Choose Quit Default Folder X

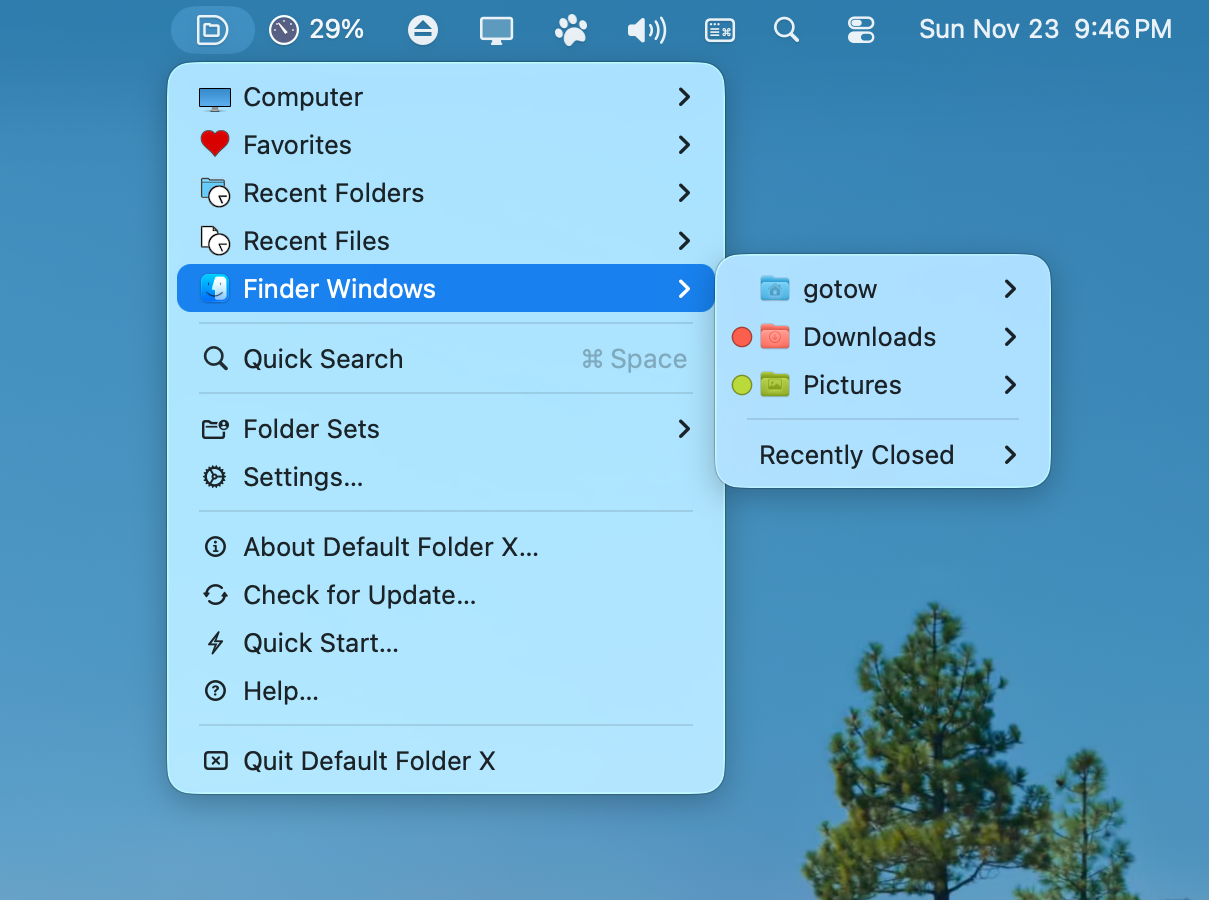tap(446, 761)
